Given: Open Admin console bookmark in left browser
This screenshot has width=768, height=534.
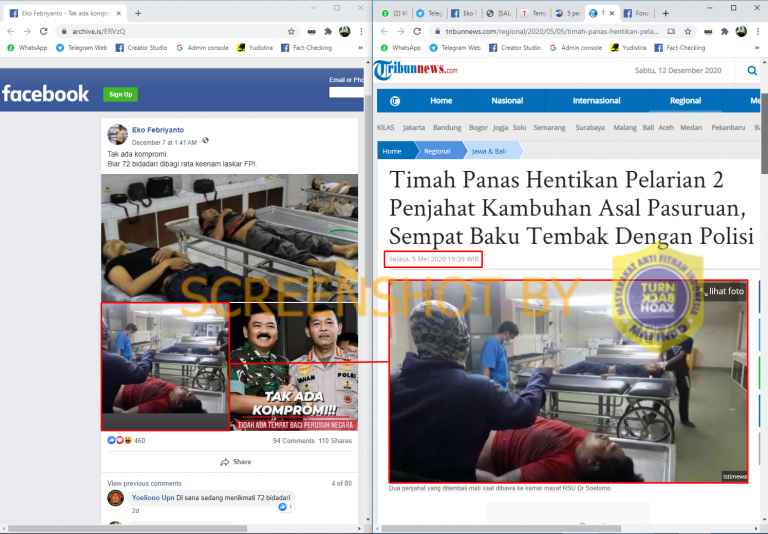Looking at the screenshot, I should [202, 48].
